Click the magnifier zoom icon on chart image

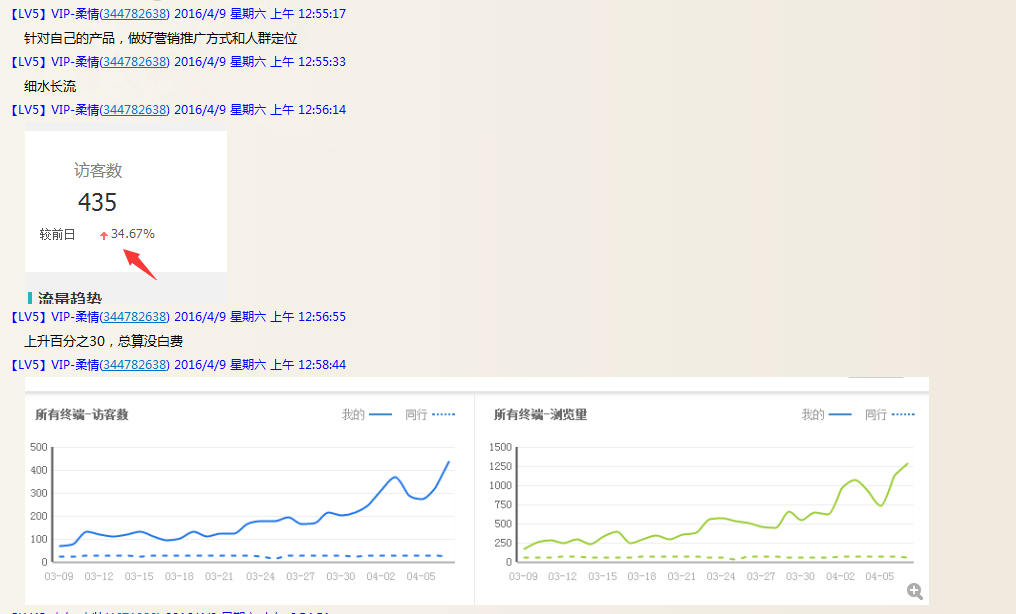tap(914, 591)
